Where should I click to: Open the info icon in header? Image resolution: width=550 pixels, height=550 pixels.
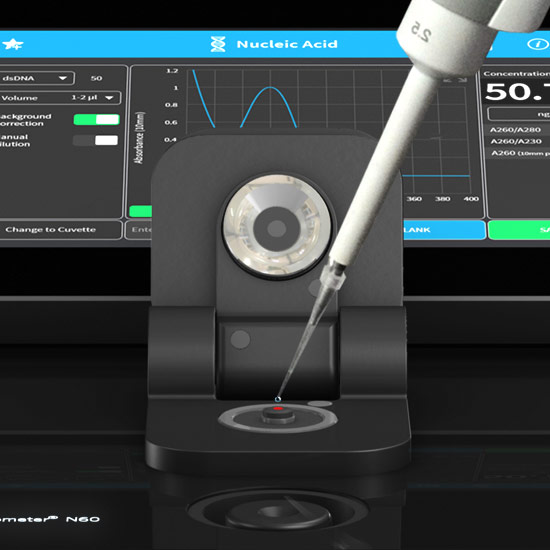[538, 44]
